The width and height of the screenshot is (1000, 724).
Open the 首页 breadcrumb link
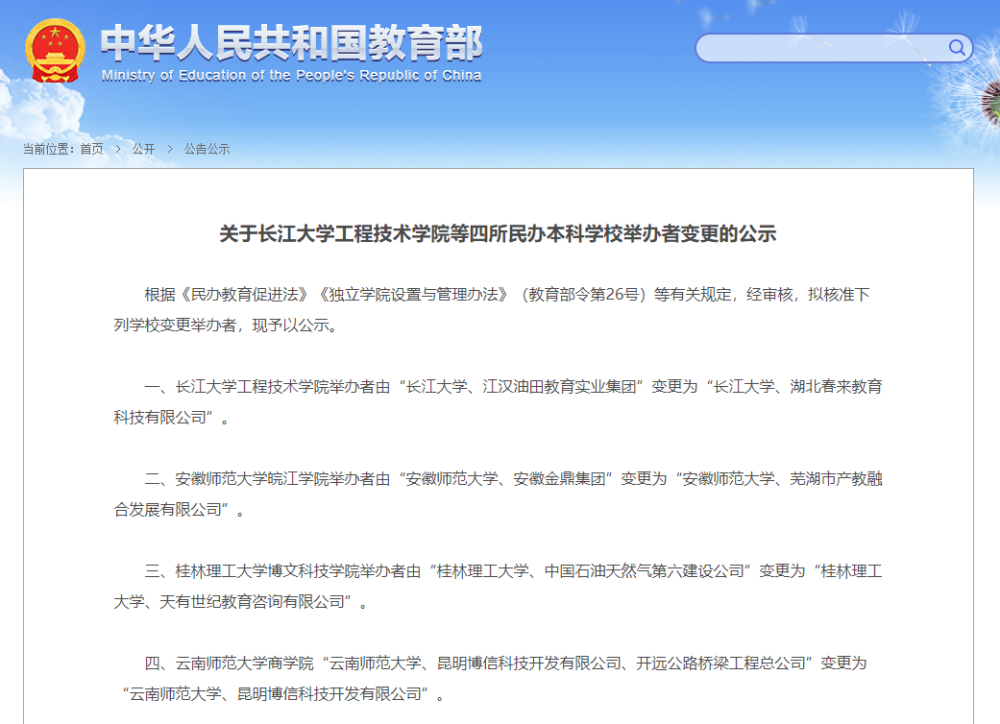click(x=92, y=149)
